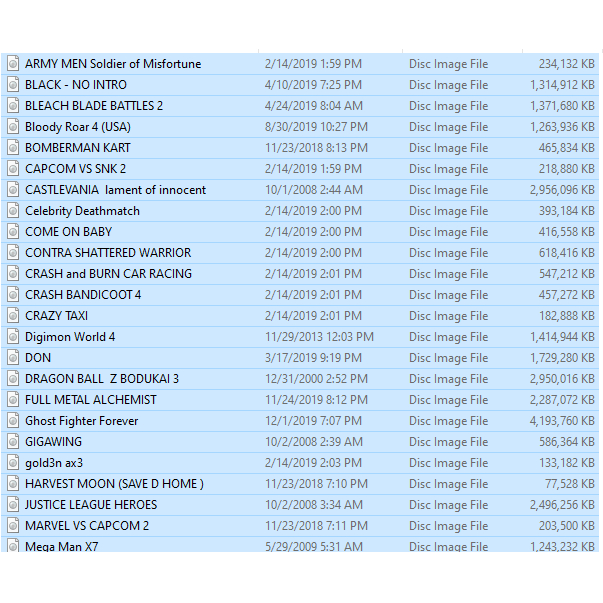Click the disc icon beside GIGAWING
Screen dimensions: 603x603
pyautogui.click(x=13, y=442)
